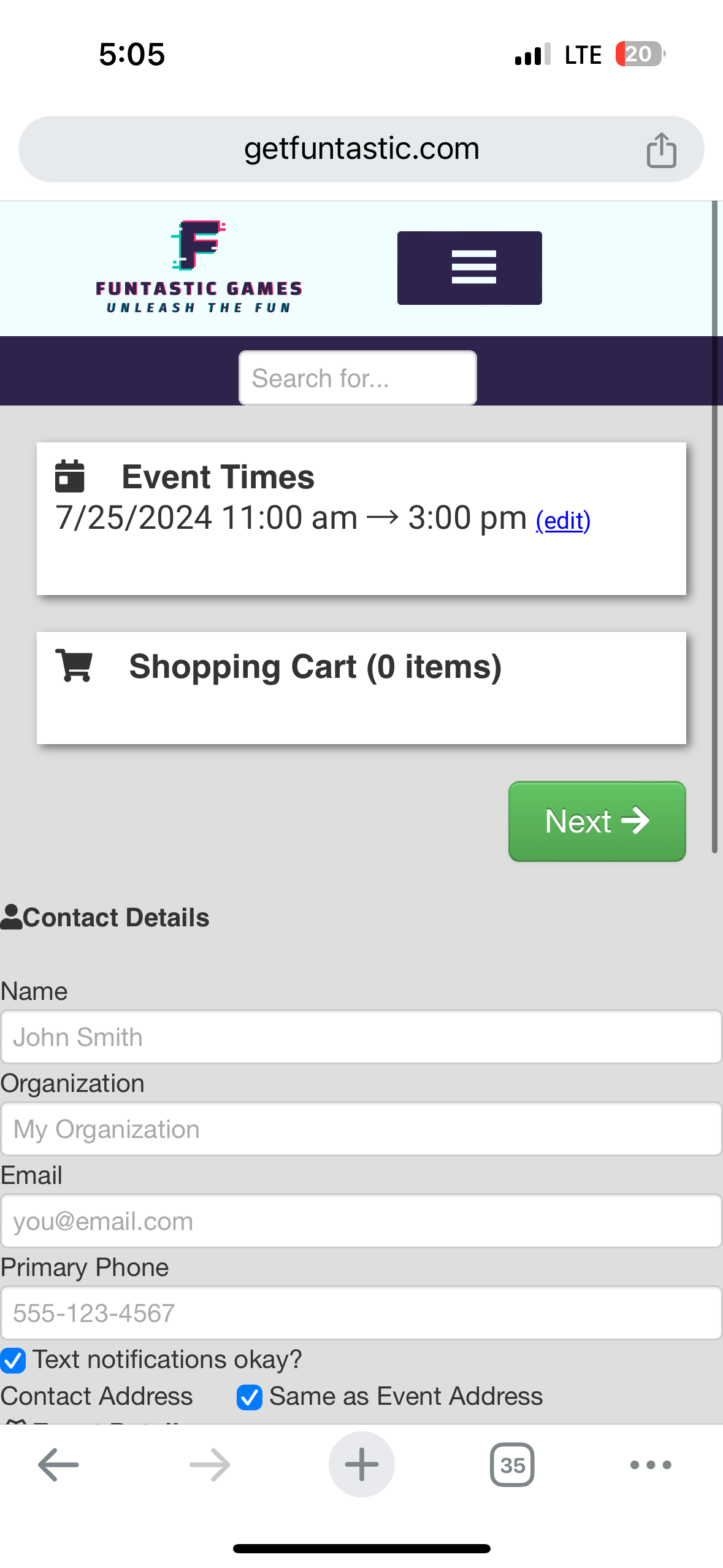This screenshot has width=723, height=1568.
Task: Tap the share icon in address bar
Action: 661,150
